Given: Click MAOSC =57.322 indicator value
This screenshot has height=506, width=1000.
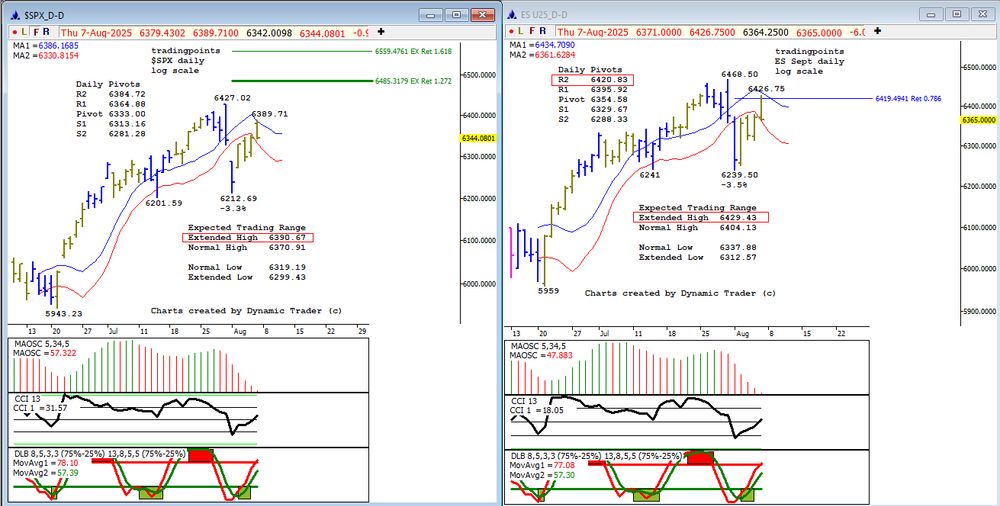Looking at the screenshot, I should point(45,352).
